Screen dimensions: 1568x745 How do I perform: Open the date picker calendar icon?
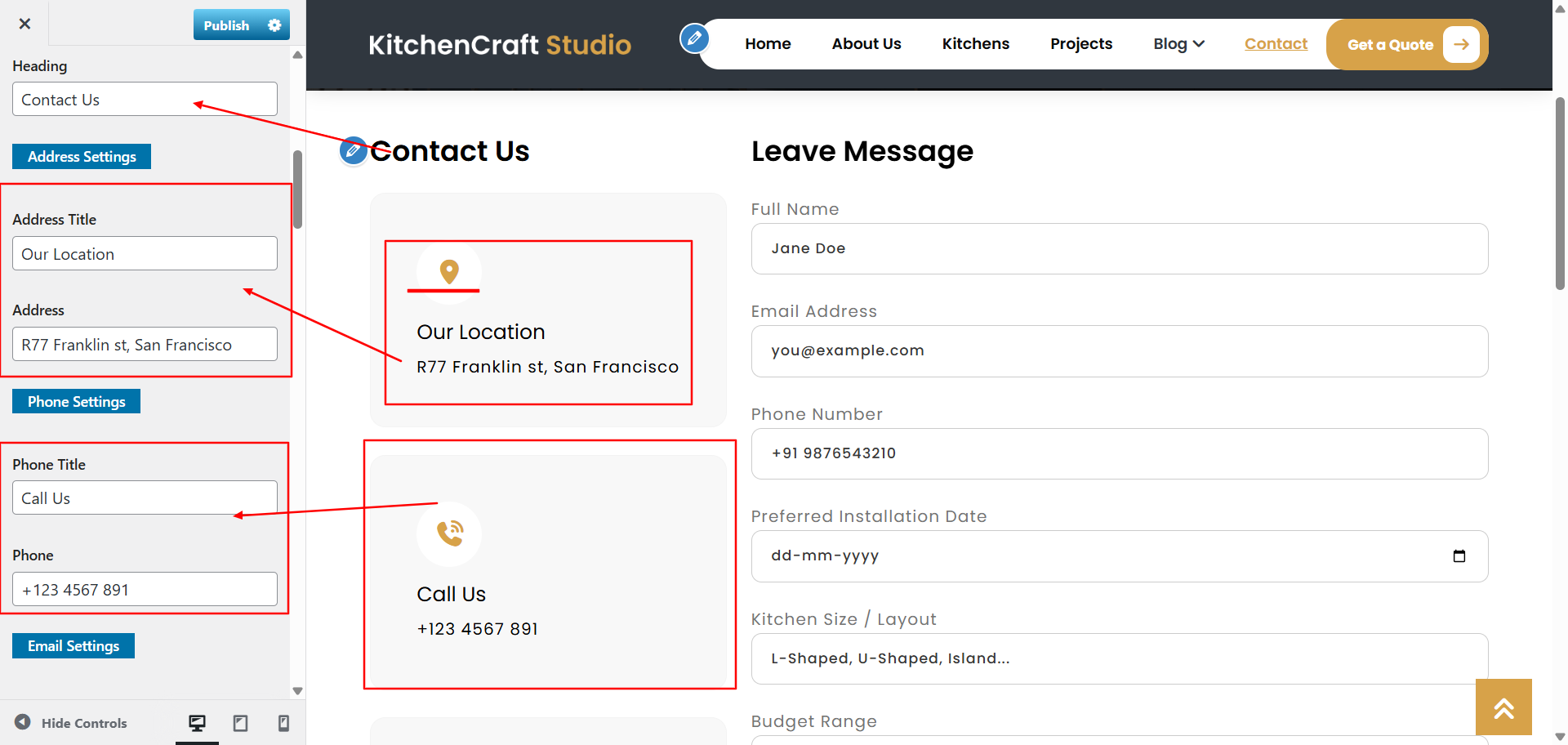pos(1459,556)
